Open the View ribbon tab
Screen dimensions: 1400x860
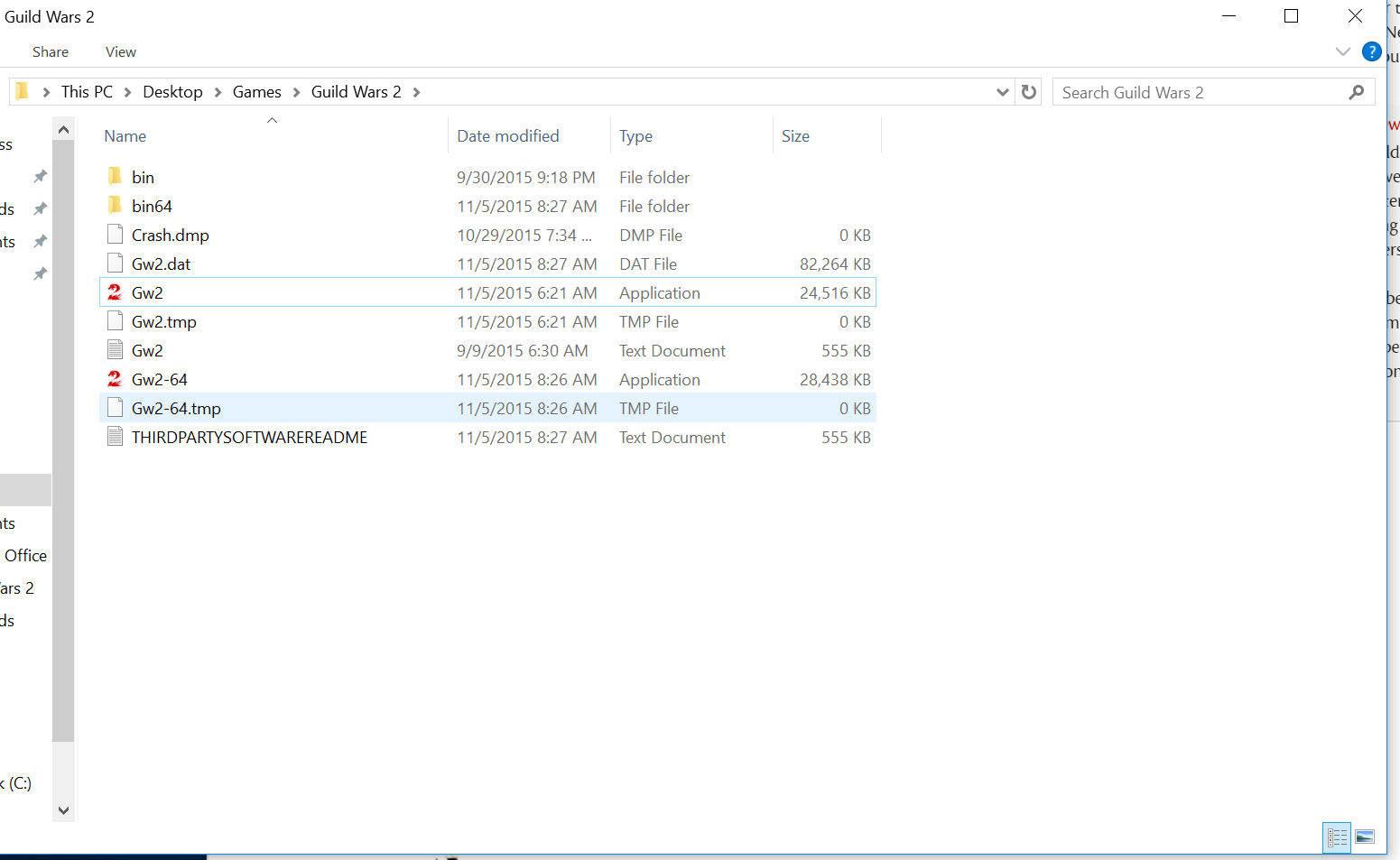pyautogui.click(x=121, y=52)
